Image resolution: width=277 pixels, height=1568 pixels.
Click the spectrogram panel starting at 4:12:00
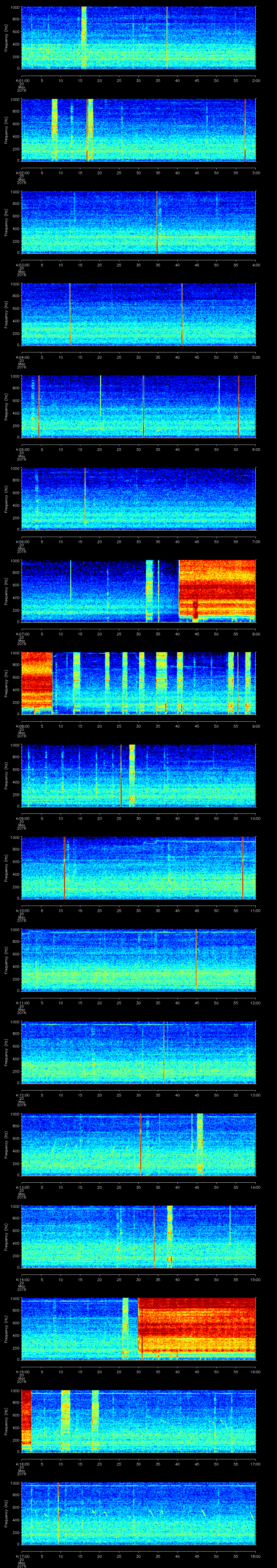click(x=139, y=1052)
